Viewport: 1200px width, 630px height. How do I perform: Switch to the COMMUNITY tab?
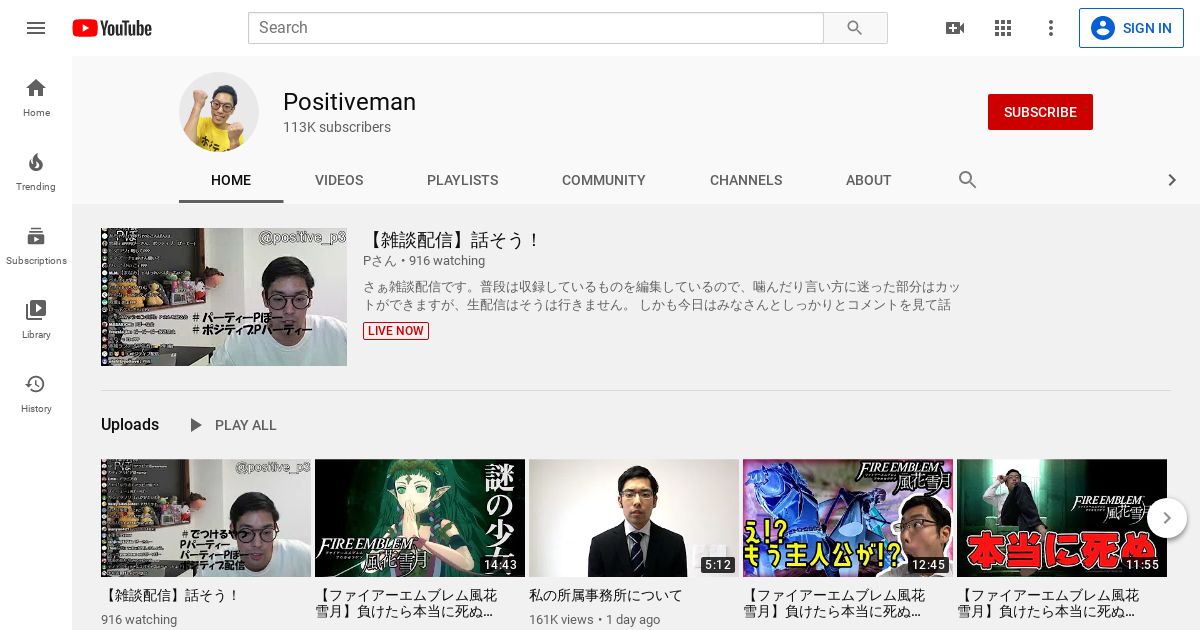[603, 180]
